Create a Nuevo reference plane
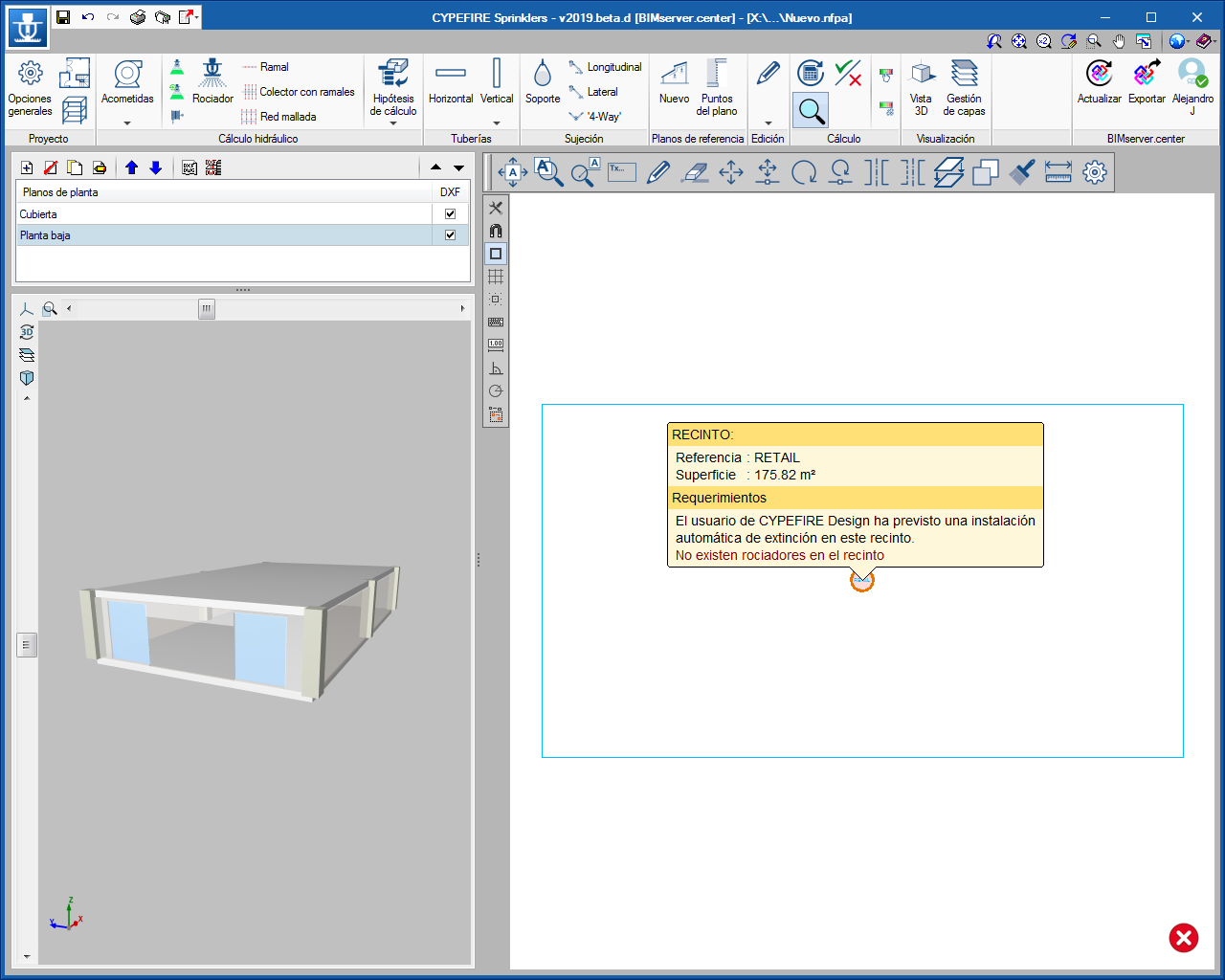1225x980 pixels. [x=674, y=81]
